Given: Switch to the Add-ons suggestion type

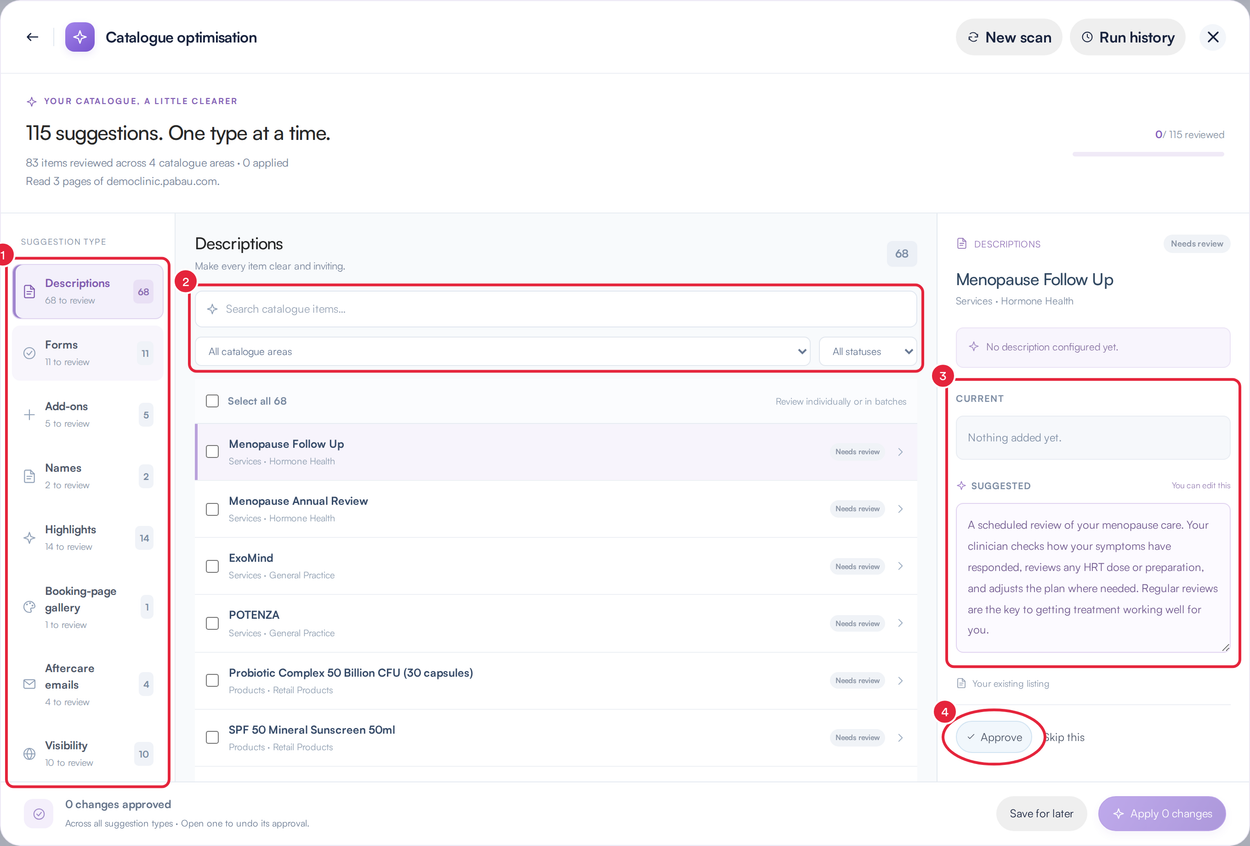Looking at the screenshot, I should point(88,415).
